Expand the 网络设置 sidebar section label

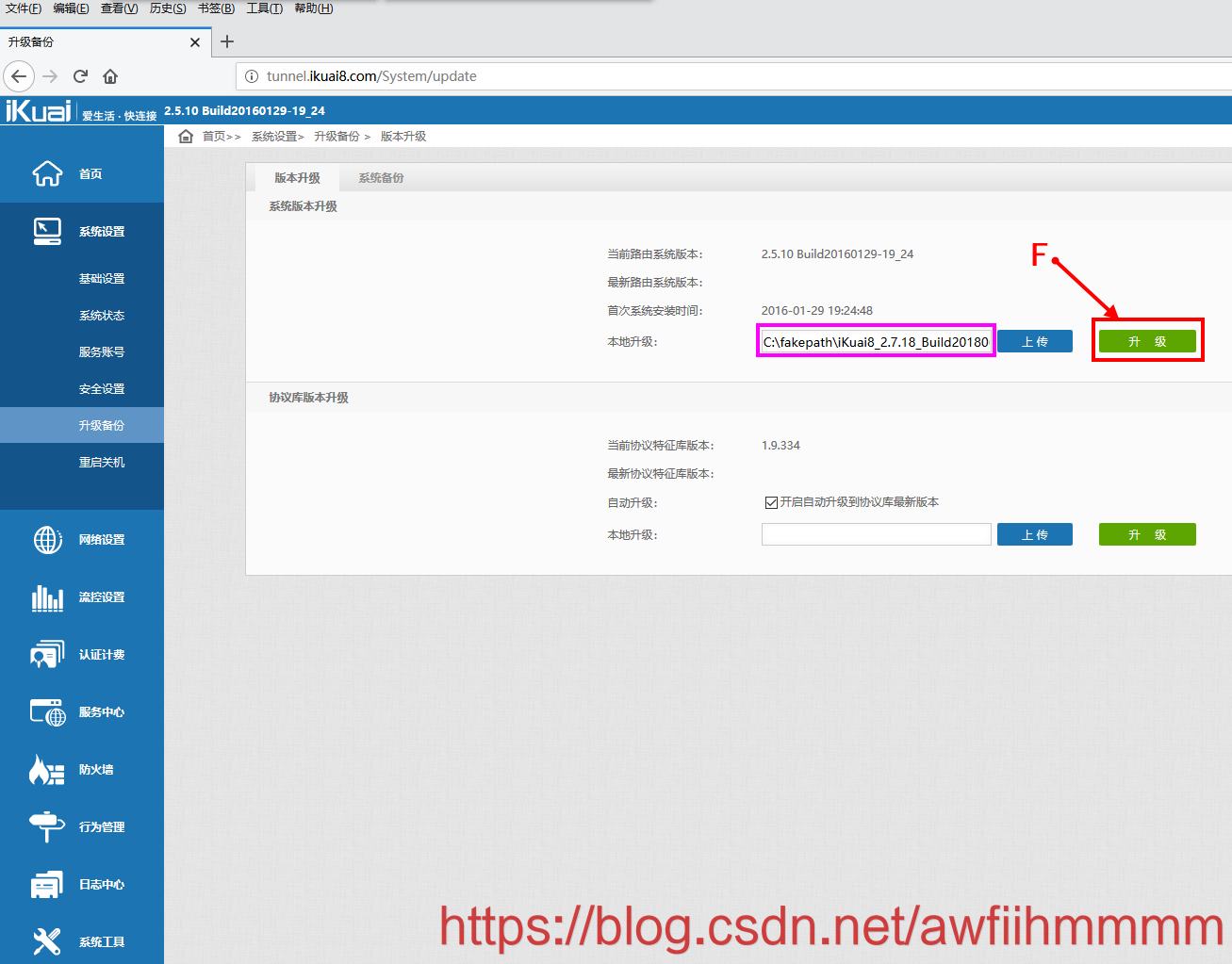coord(102,540)
